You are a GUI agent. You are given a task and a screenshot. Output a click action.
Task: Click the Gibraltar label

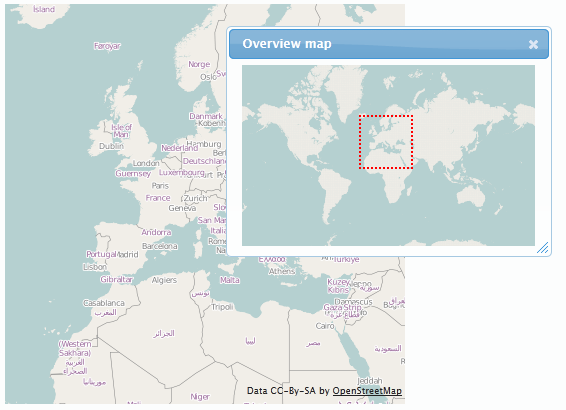point(116,279)
